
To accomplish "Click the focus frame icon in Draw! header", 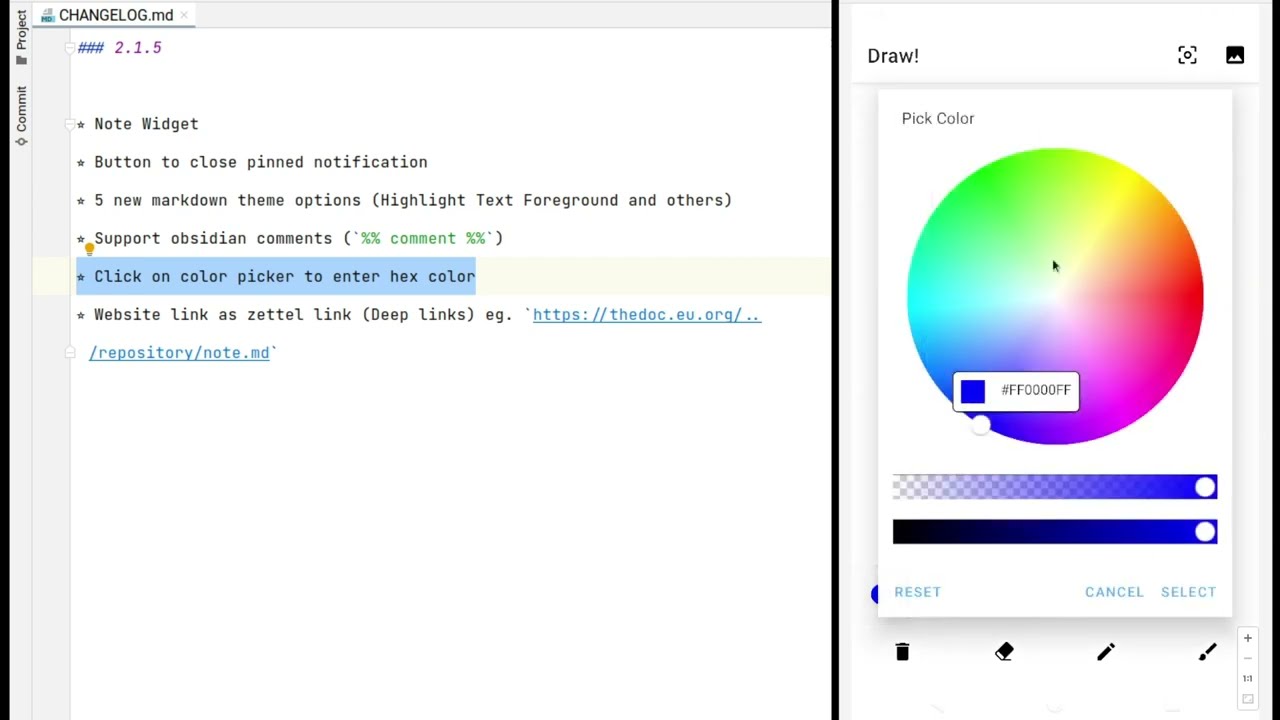I will (x=1187, y=56).
